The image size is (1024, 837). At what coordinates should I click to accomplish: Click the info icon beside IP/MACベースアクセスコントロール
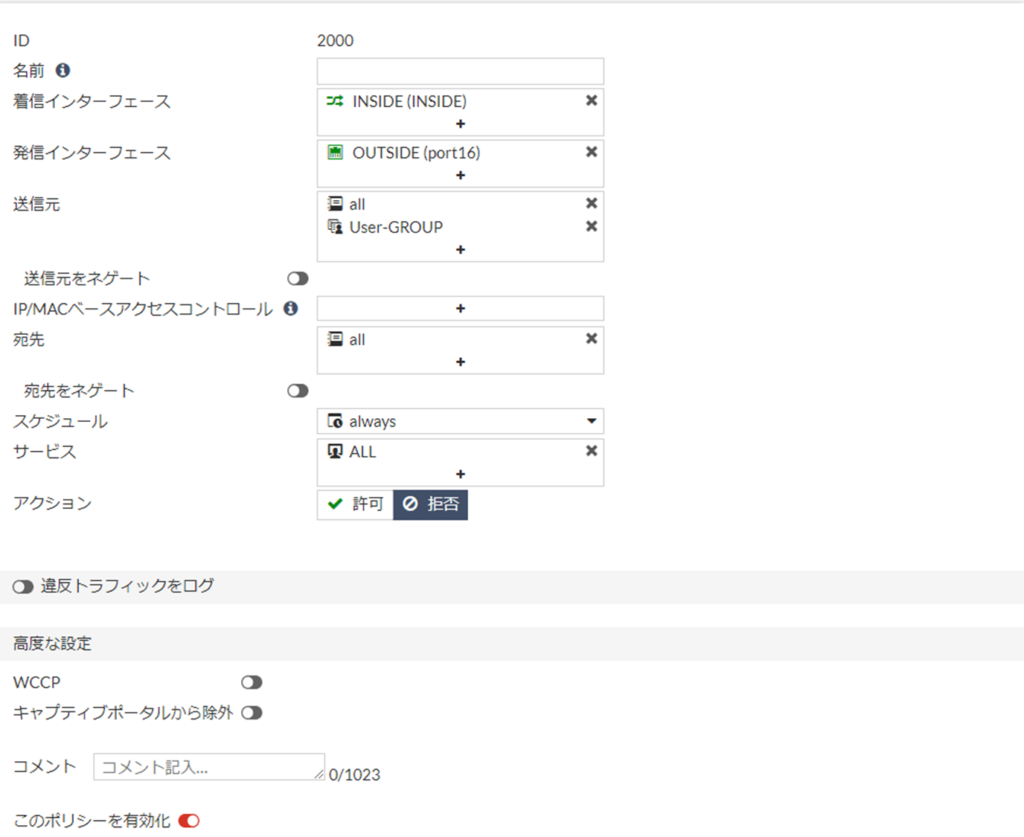click(x=291, y=309)
